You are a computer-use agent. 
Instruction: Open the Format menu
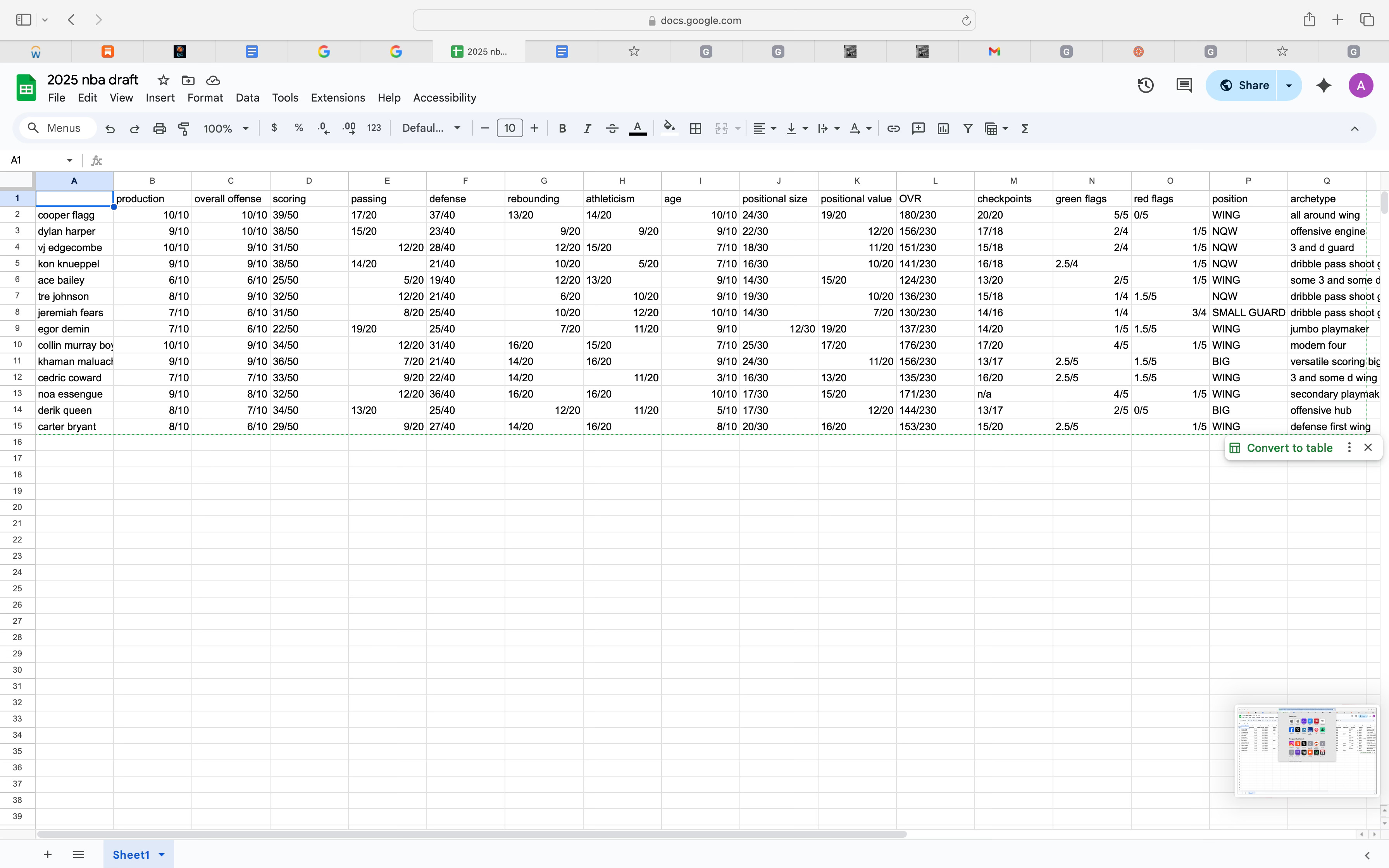(x=205, y=98)
